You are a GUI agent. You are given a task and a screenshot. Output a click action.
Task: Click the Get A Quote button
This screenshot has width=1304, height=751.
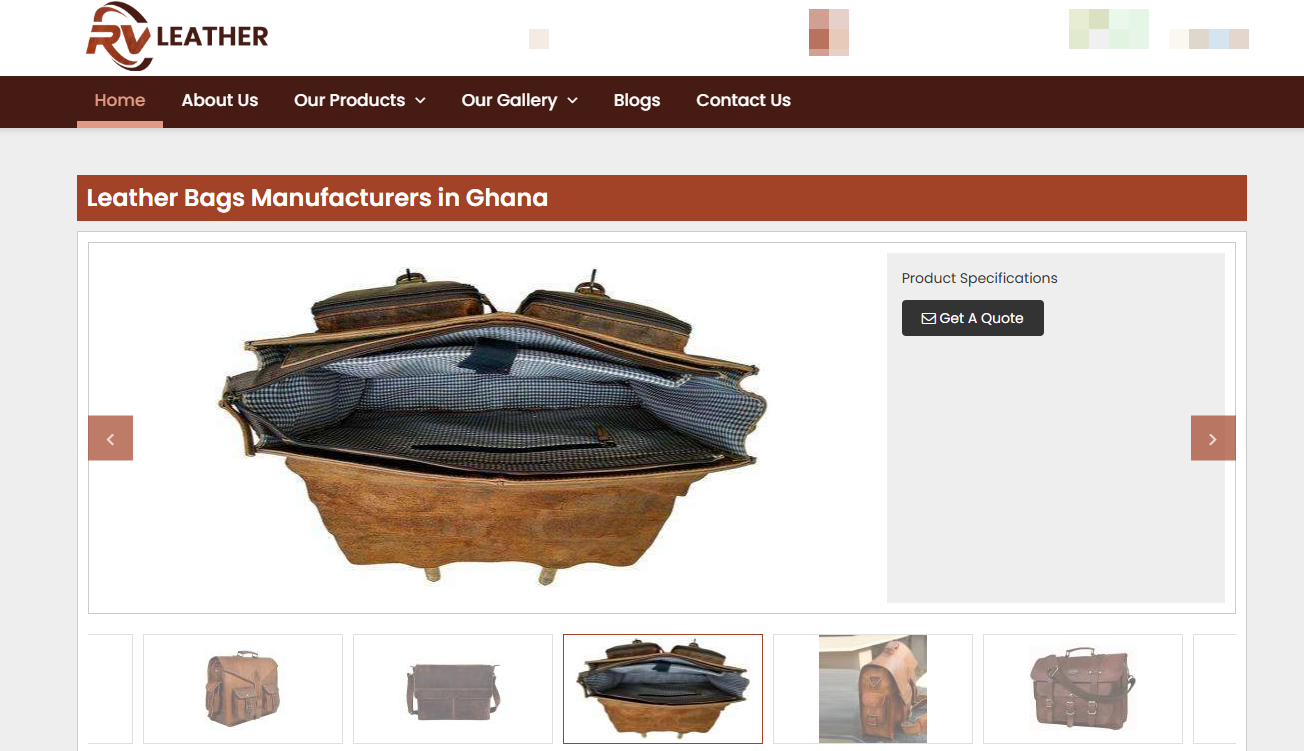click(x=973, y=318)
